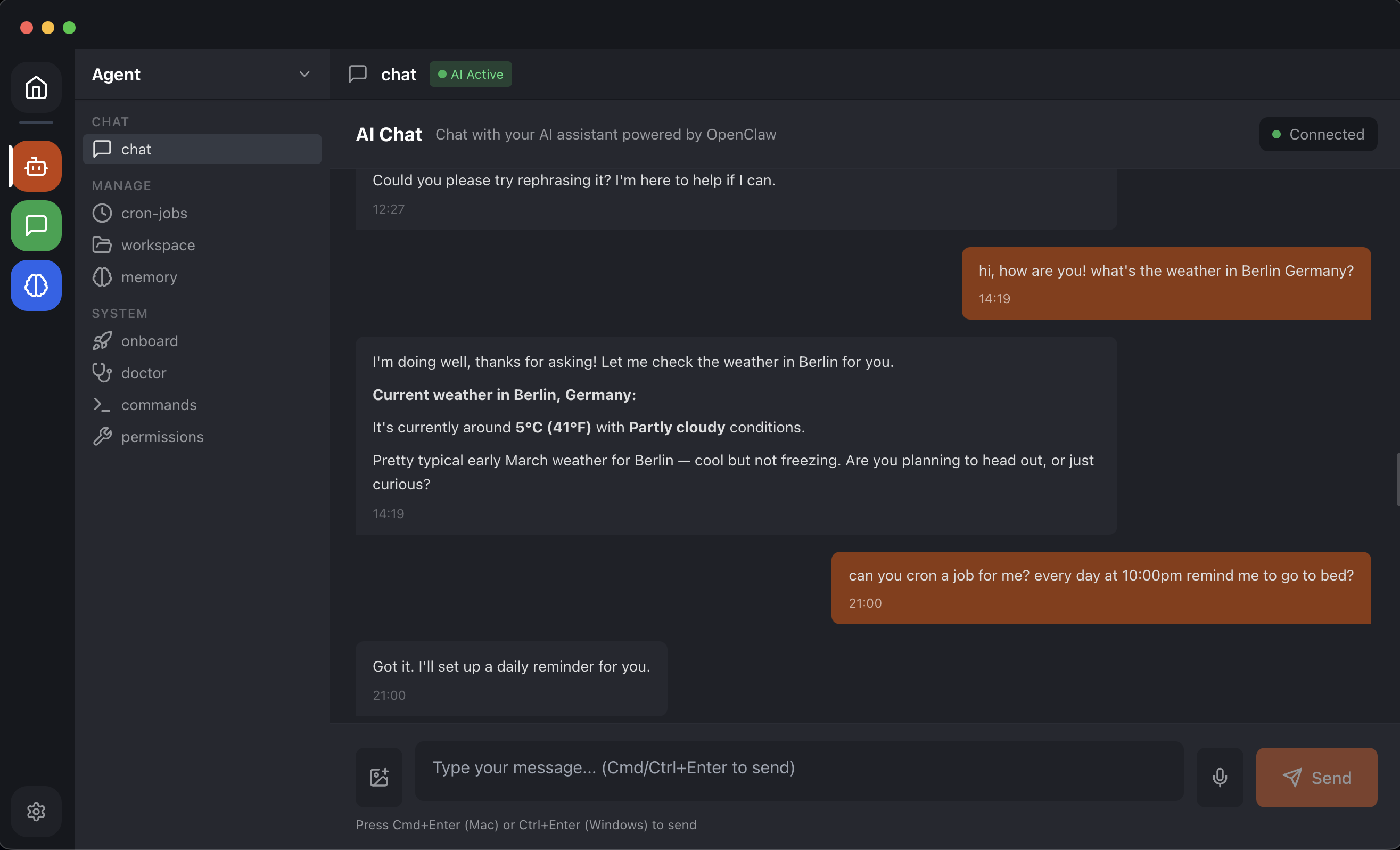Collapse the CHAT section header
The image size is (1400, 850).
click(110, 121)
